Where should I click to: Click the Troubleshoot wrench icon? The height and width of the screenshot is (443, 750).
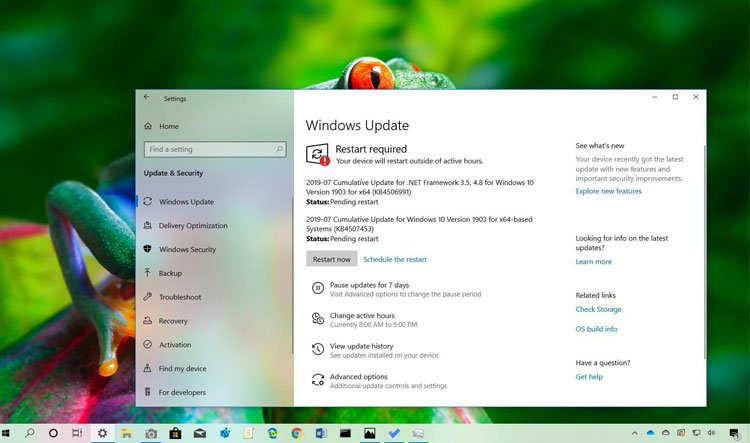(148, 297)
